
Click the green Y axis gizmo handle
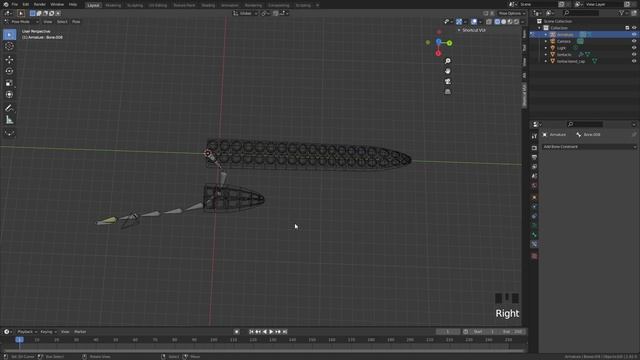pos(449,43)
